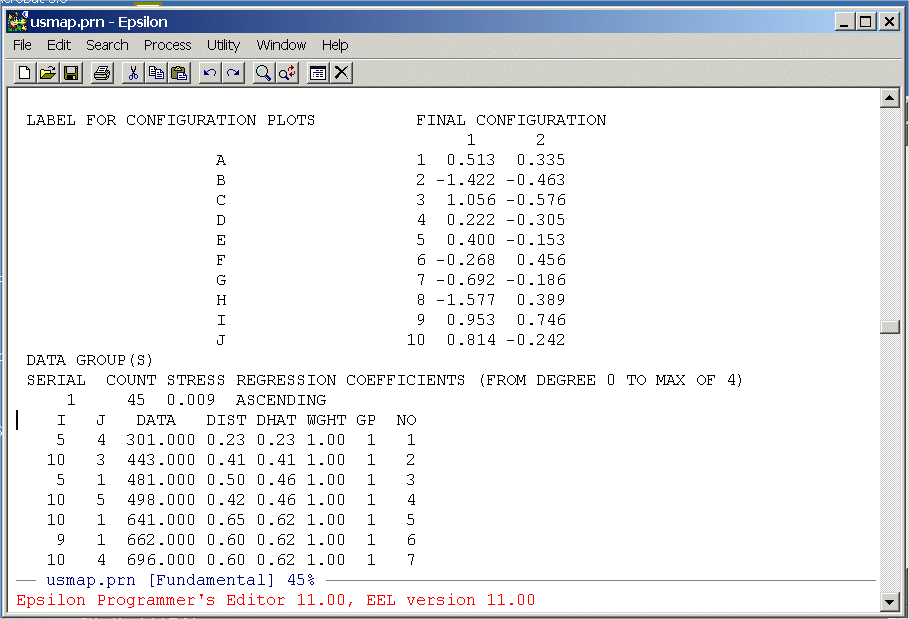Viewport: 909px width, 619px height.
Task: Click the vertical scrollbar thumb
Action: [x=888, y=327]
